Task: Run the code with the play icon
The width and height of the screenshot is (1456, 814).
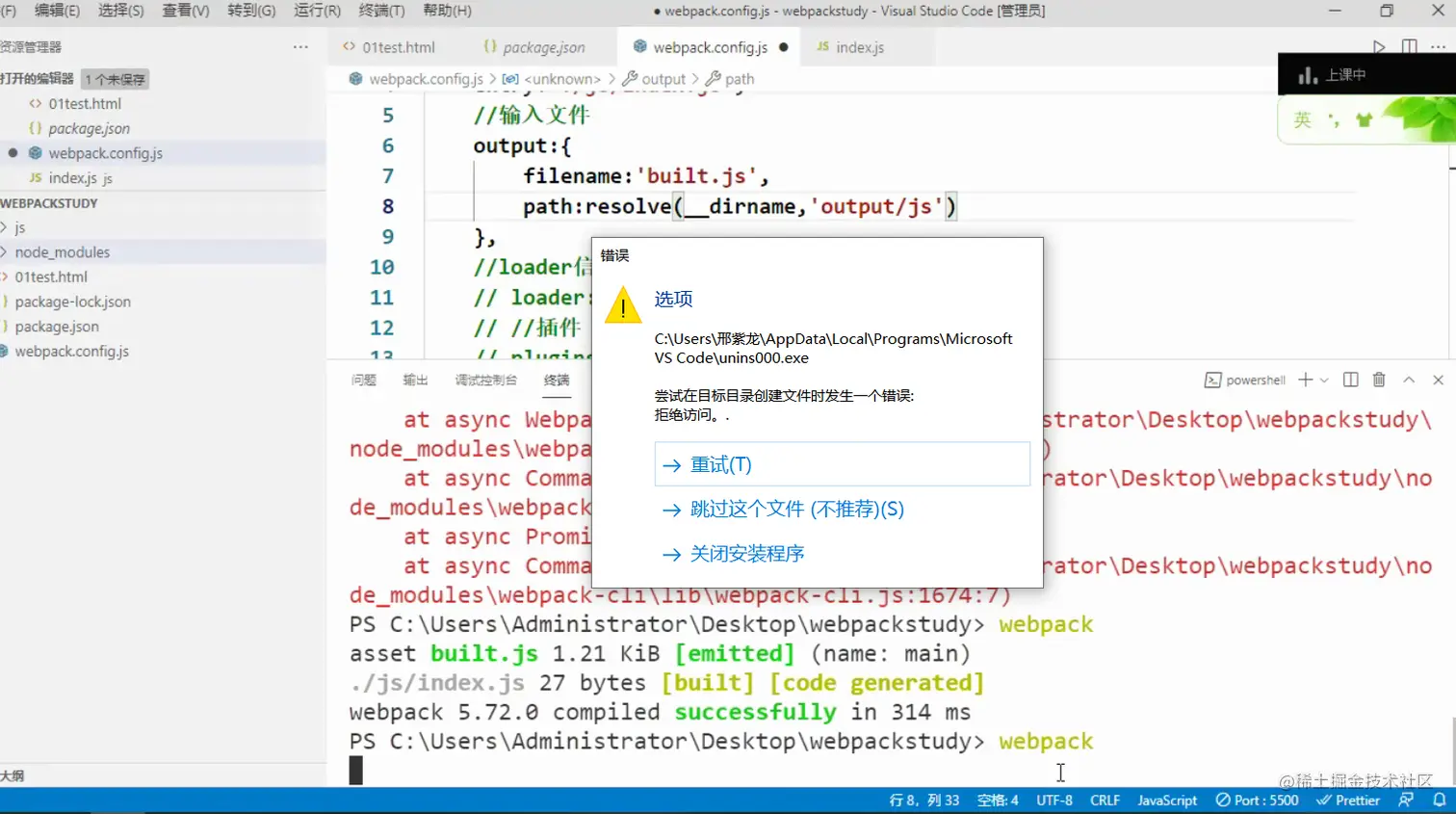Action: (x=1379, y=47)
